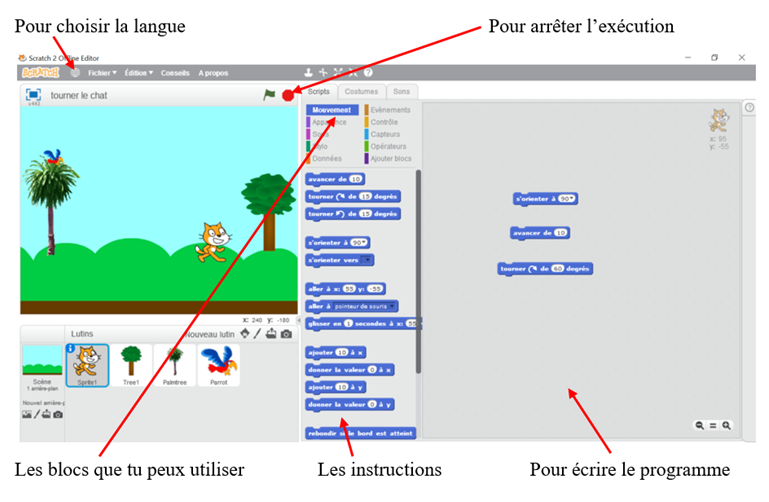Switch to the Sons tab
Image resolution: width=769 pixels, height=502 pixels.
pos(401,91)
